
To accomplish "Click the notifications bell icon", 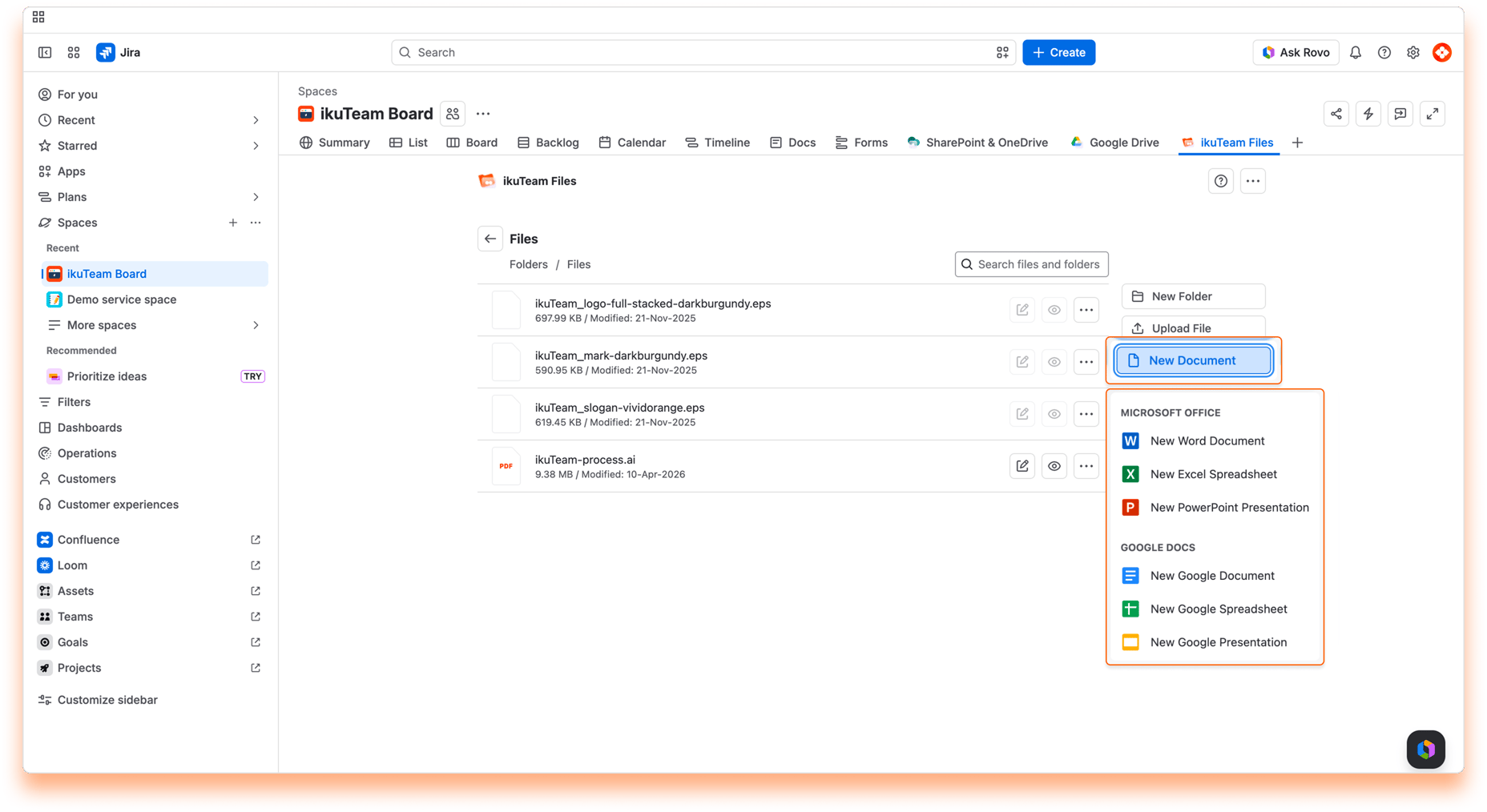I will [x=1356, y=52].
